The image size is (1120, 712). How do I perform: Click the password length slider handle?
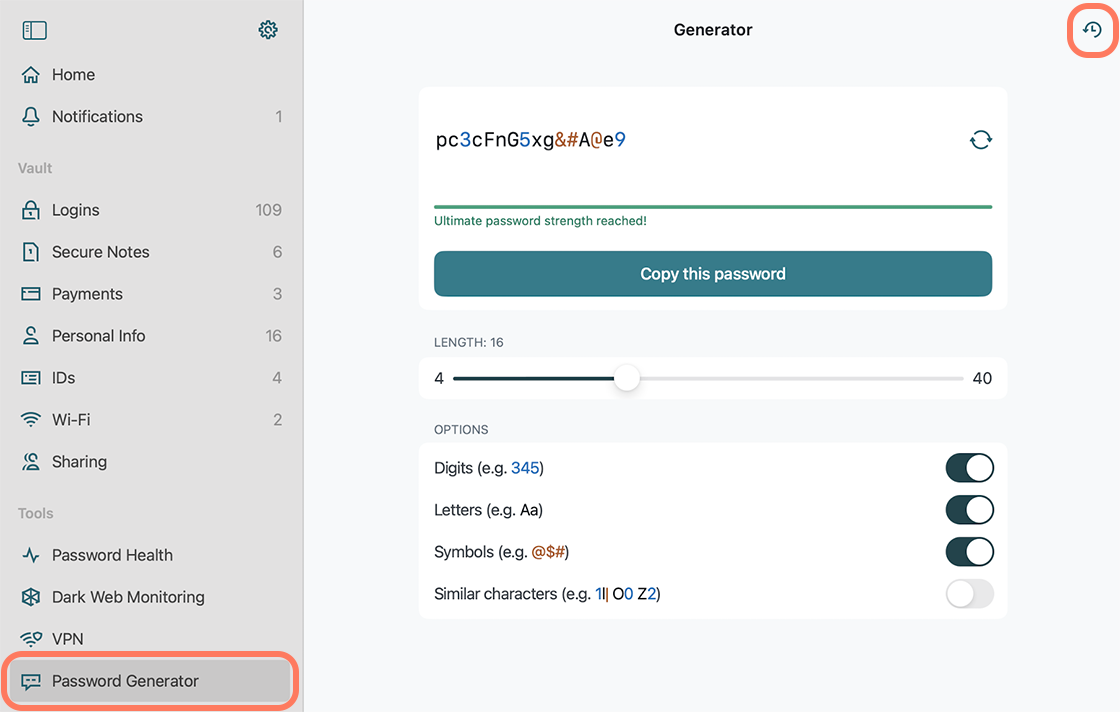coord(627,379)
